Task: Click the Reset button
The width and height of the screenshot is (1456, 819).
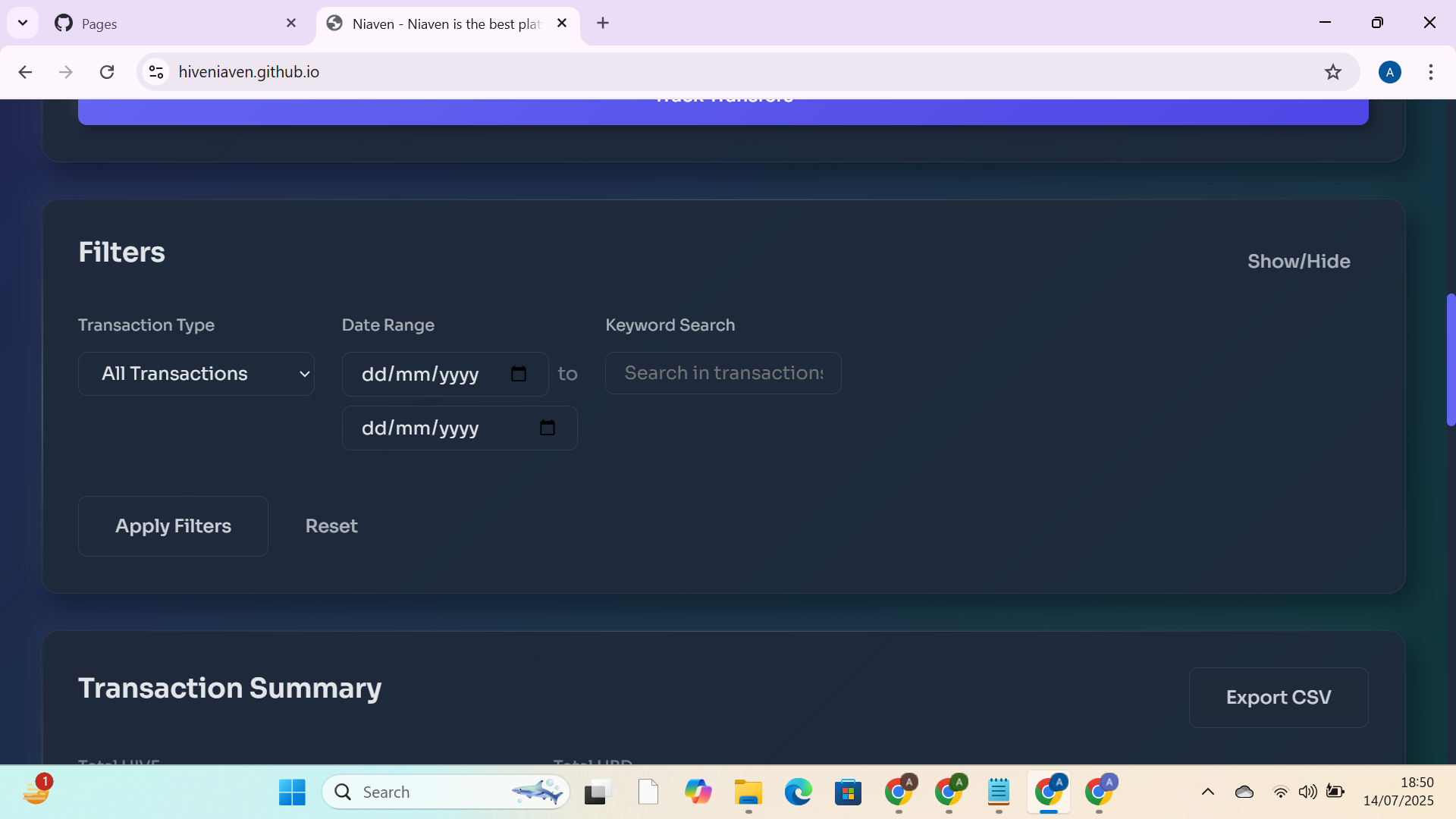Action: click(x=331, y=526)
